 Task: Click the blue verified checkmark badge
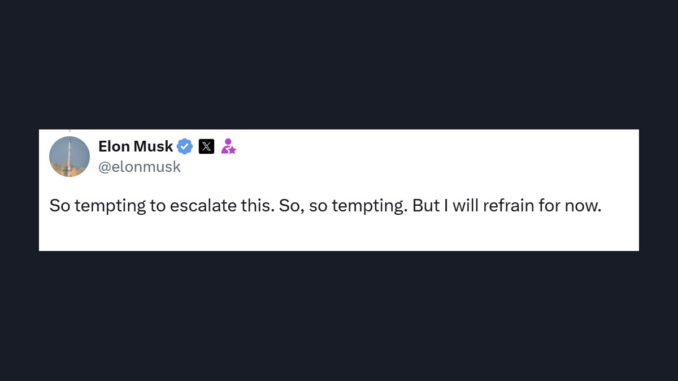185,147
